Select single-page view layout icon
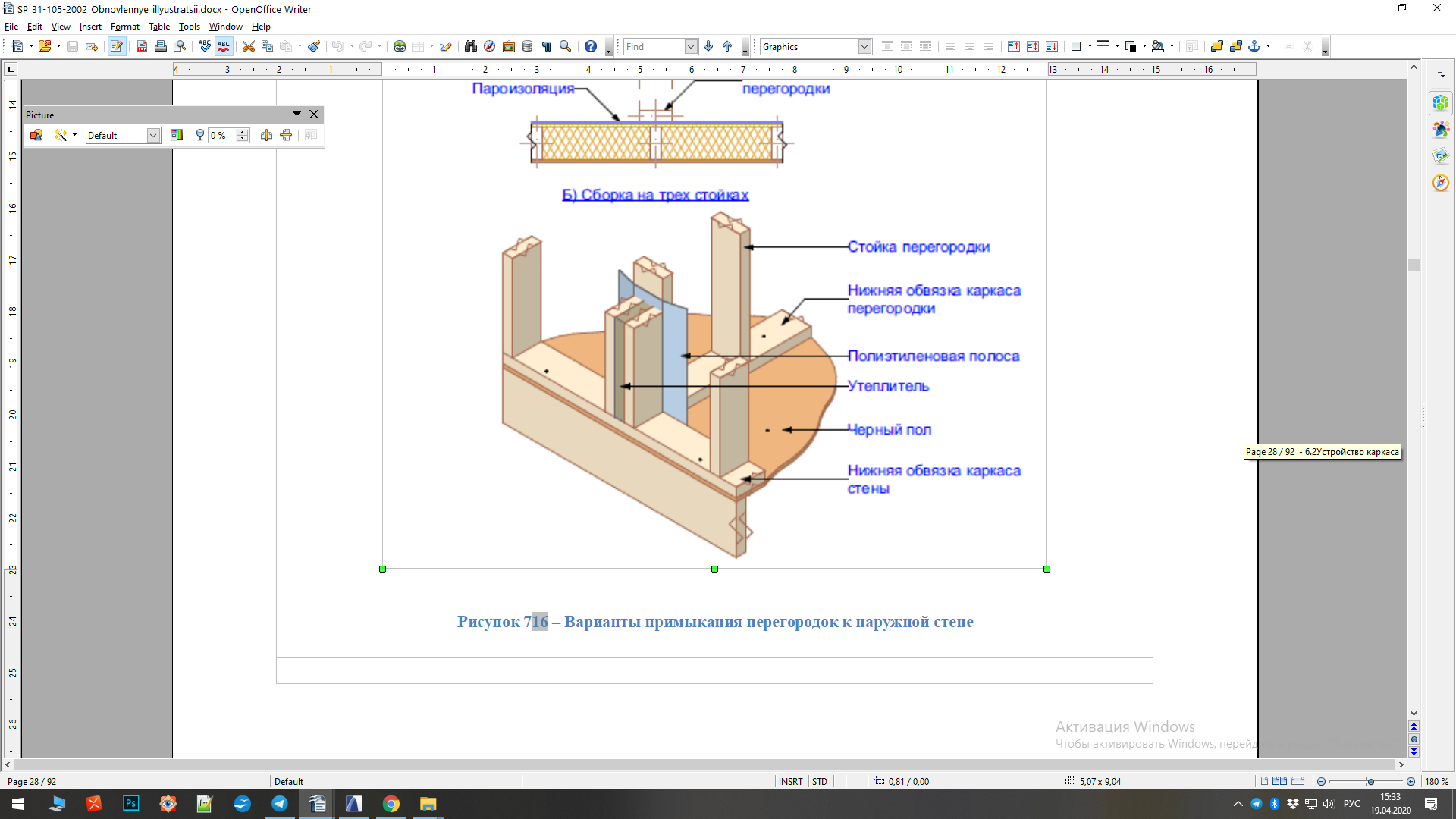Viewport: 1456px width, 819px height. tap(1264, 781)
